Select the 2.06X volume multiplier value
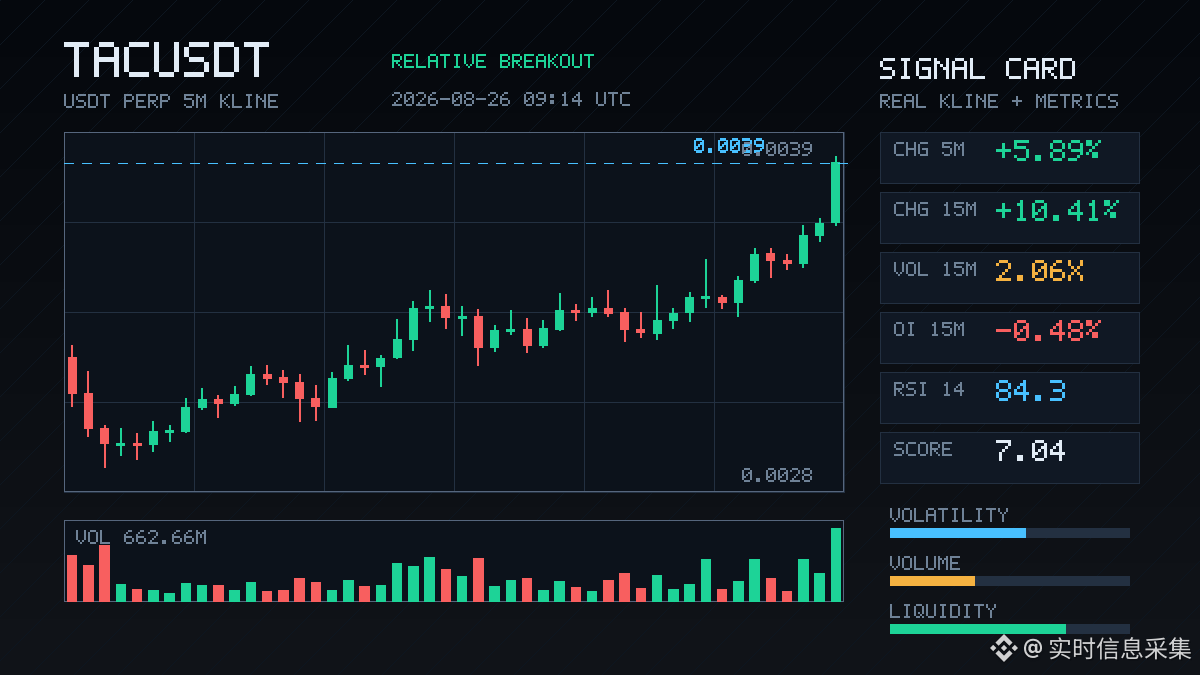 click(x=1039, y=270)
